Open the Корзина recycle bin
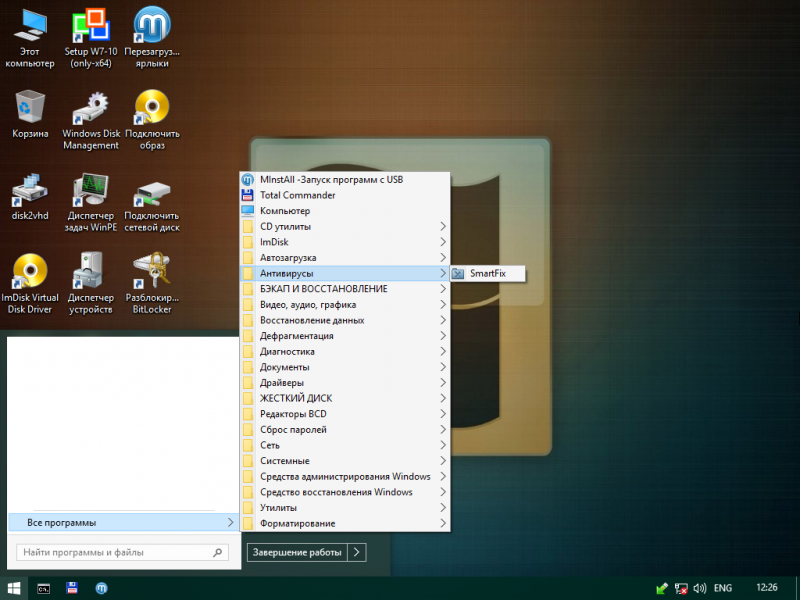Screen dimensions: 800x600 (30, 114)
